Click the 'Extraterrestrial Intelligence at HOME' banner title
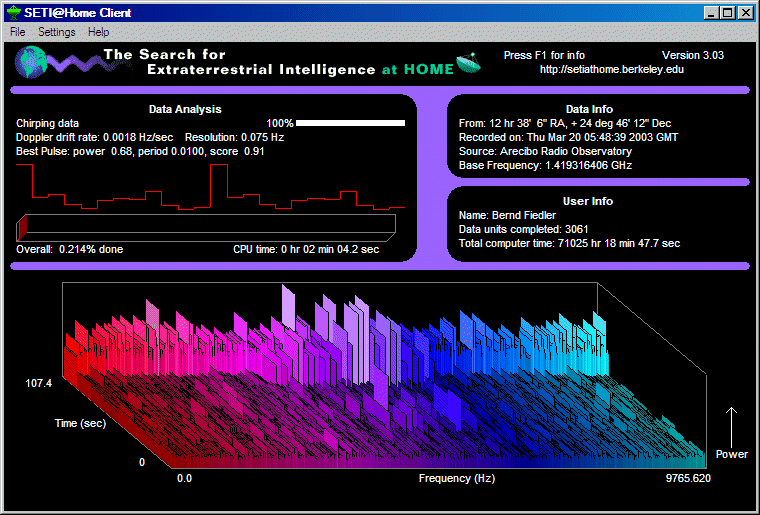This screenshot has height=515, width=760. (x=300, y=70)
